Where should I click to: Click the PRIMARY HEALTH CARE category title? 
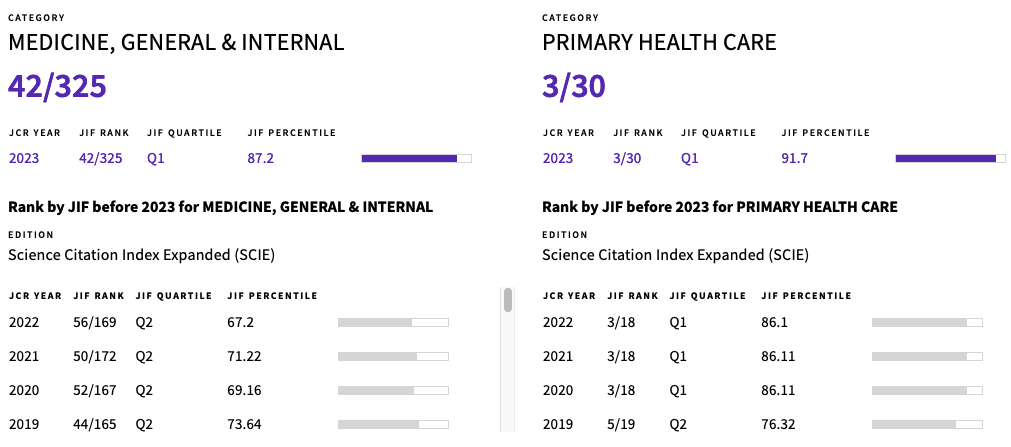[x=659, y=43]
